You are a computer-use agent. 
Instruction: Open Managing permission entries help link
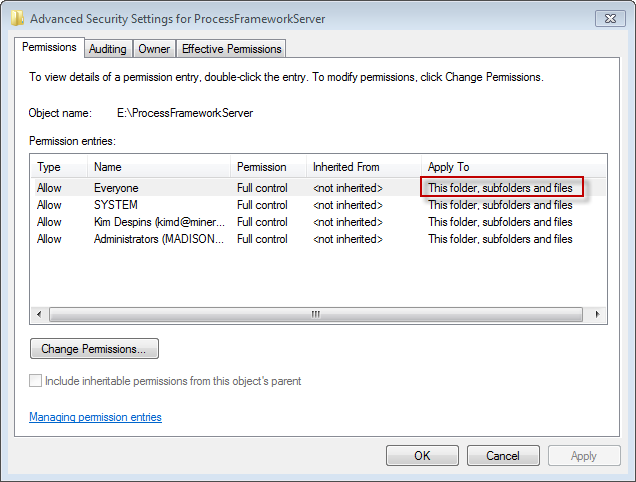click(x=95, y=417)
